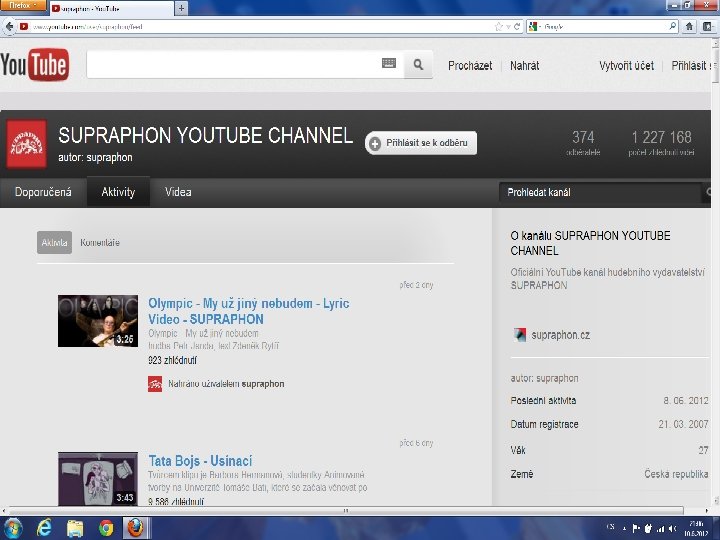Open the Doporučená tab
This screenshot has height=540, width=720.
tap(43, 192)
